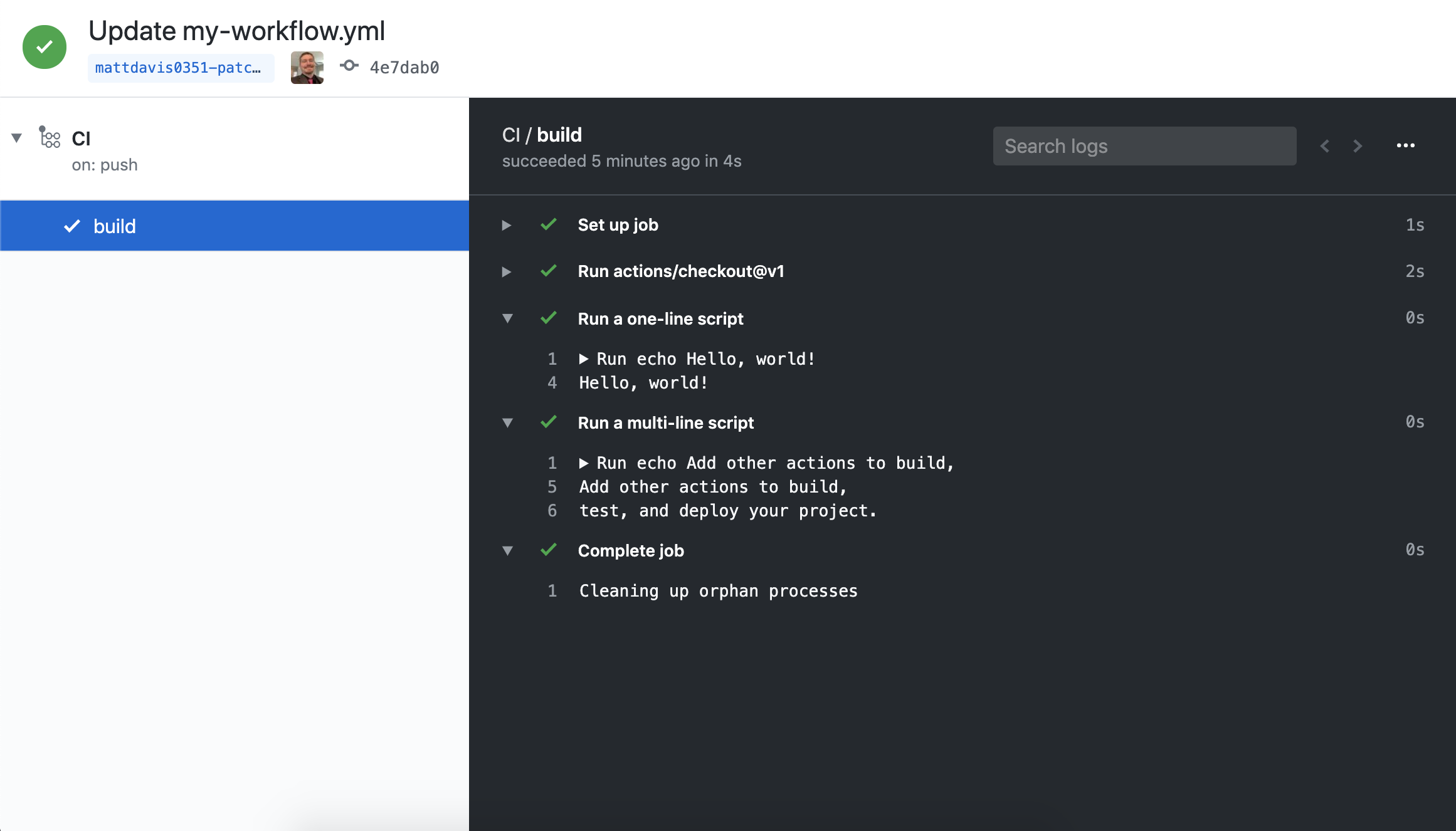Screen dimensions: 1456x831
Task: Click the three-dots more options menu icon
Action: pyautogui.click(x=1405, y=146)
